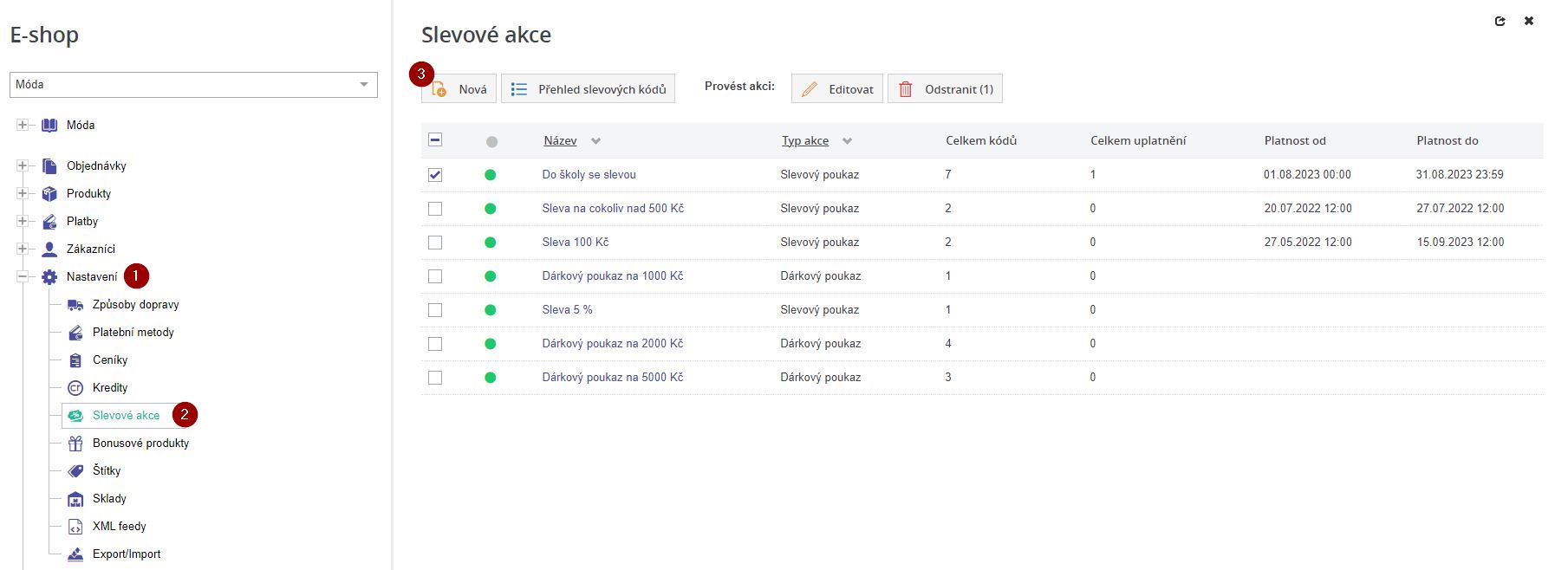Click the Způsoby dopravy truck icon
The height and width of the screenshot is (570, 1568).
click(x=75, y=305)
